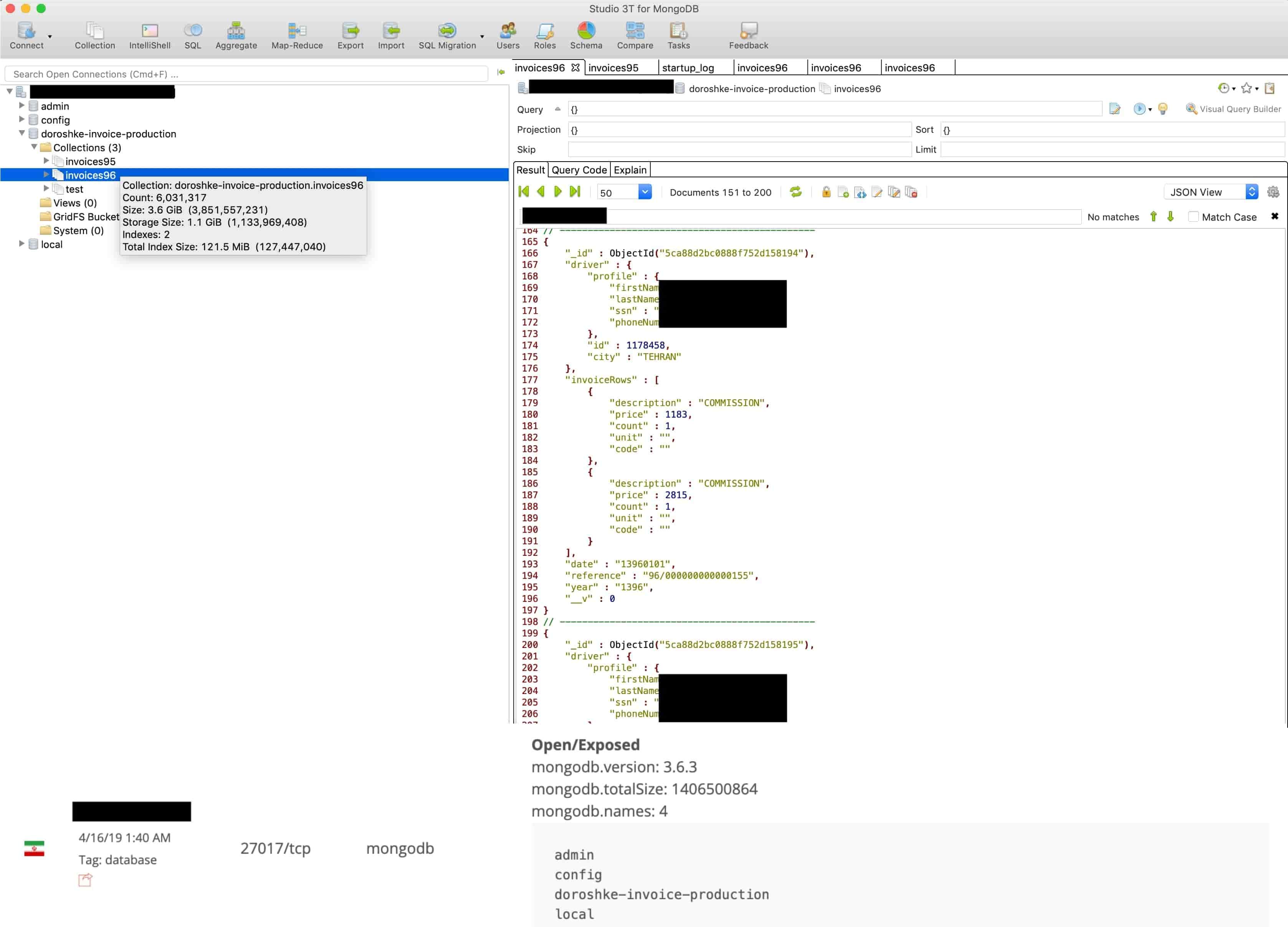Click the Connect toolbar icon

(x=26, y=35)
